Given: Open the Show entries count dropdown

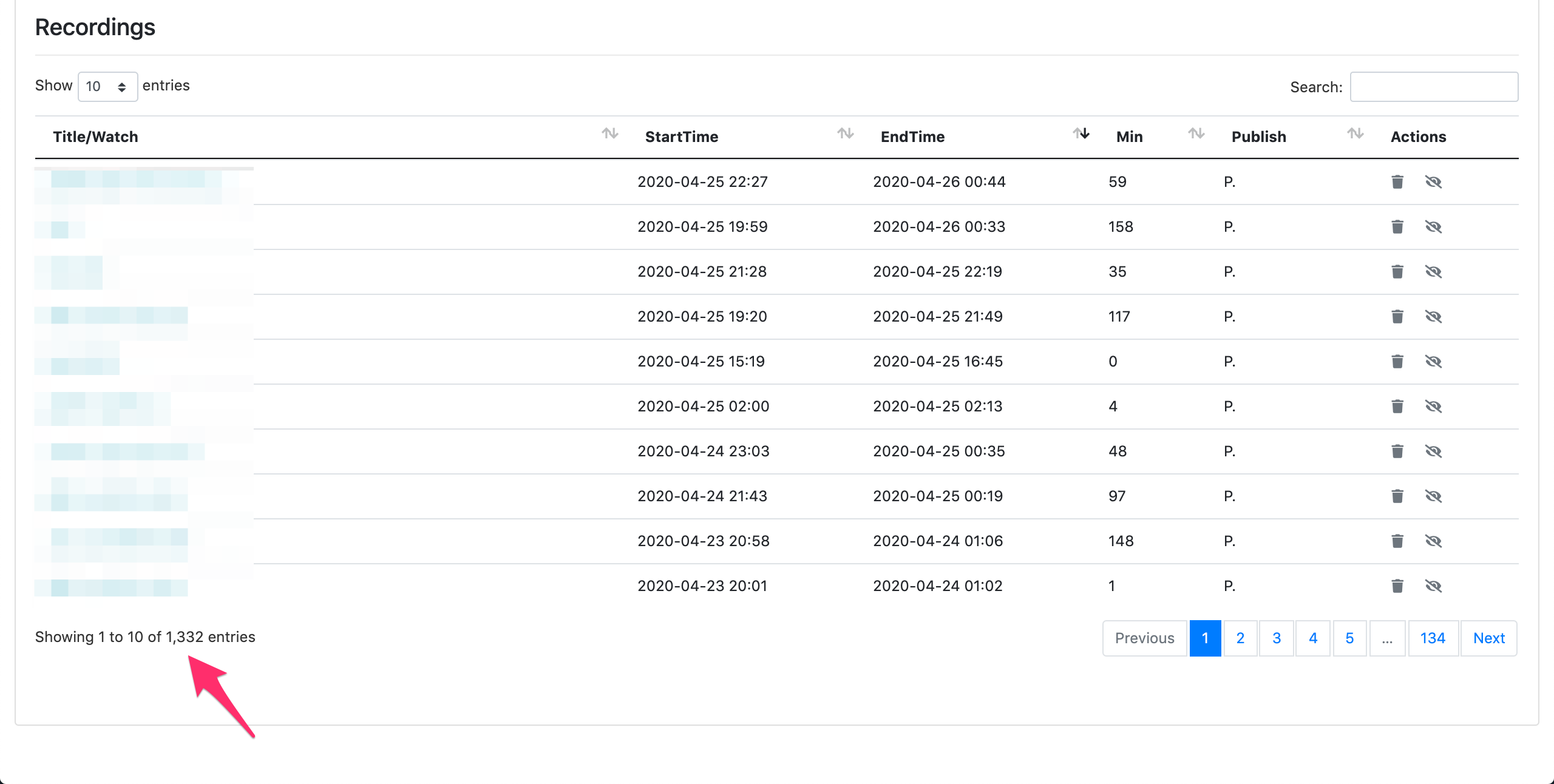Looking at the screenshot, I should point(107,86).
